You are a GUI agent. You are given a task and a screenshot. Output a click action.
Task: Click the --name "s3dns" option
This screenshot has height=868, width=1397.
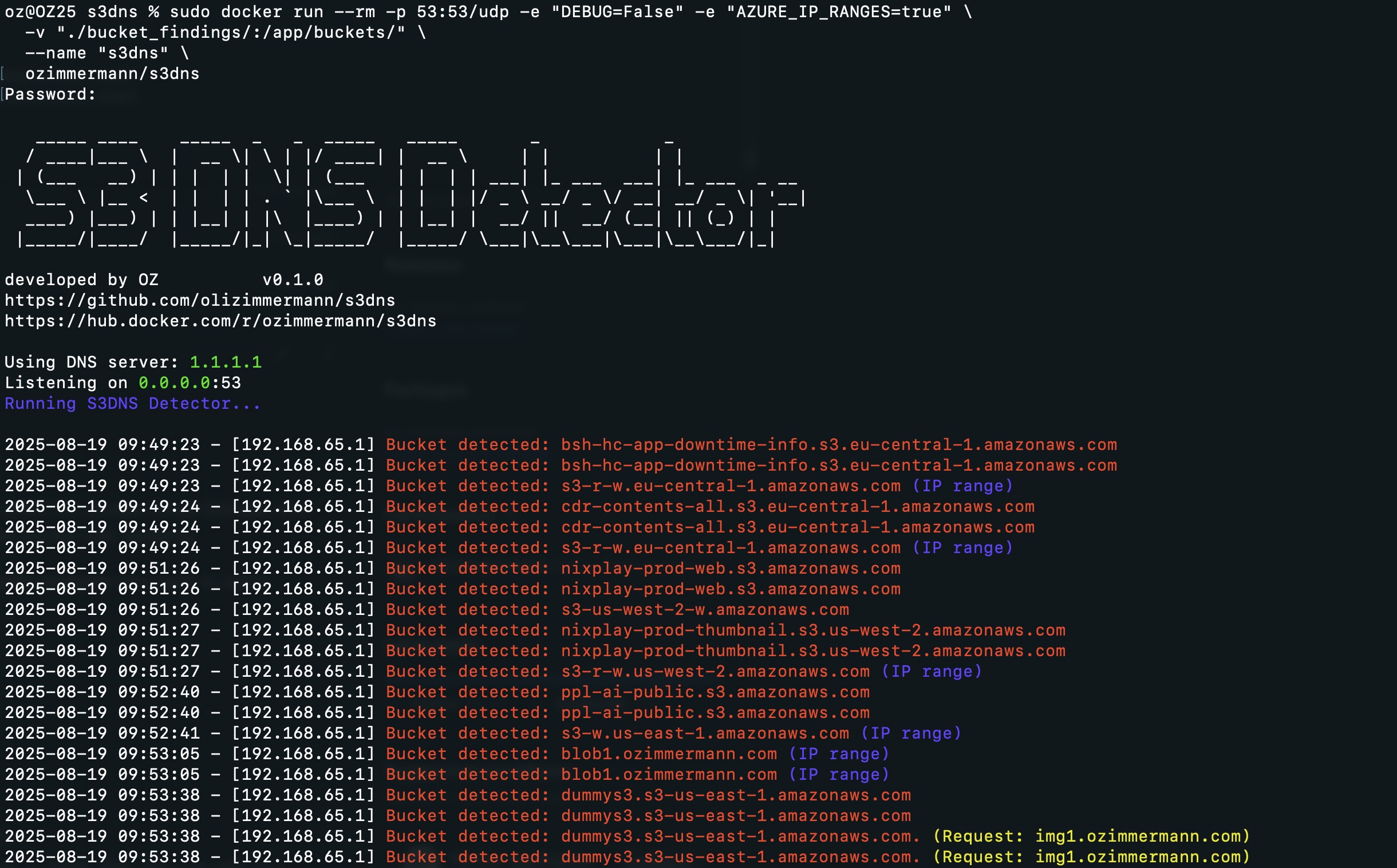point(97,53)
